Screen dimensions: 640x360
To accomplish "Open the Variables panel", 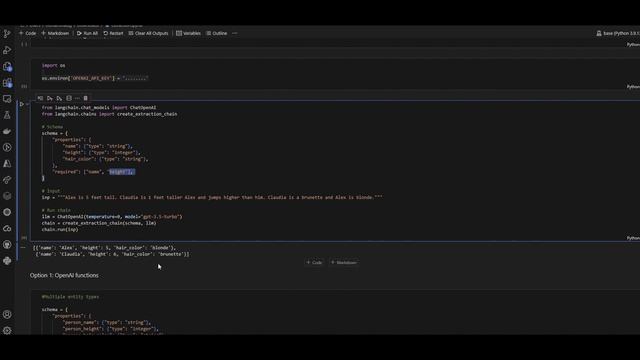I will (x=188, y=33).
